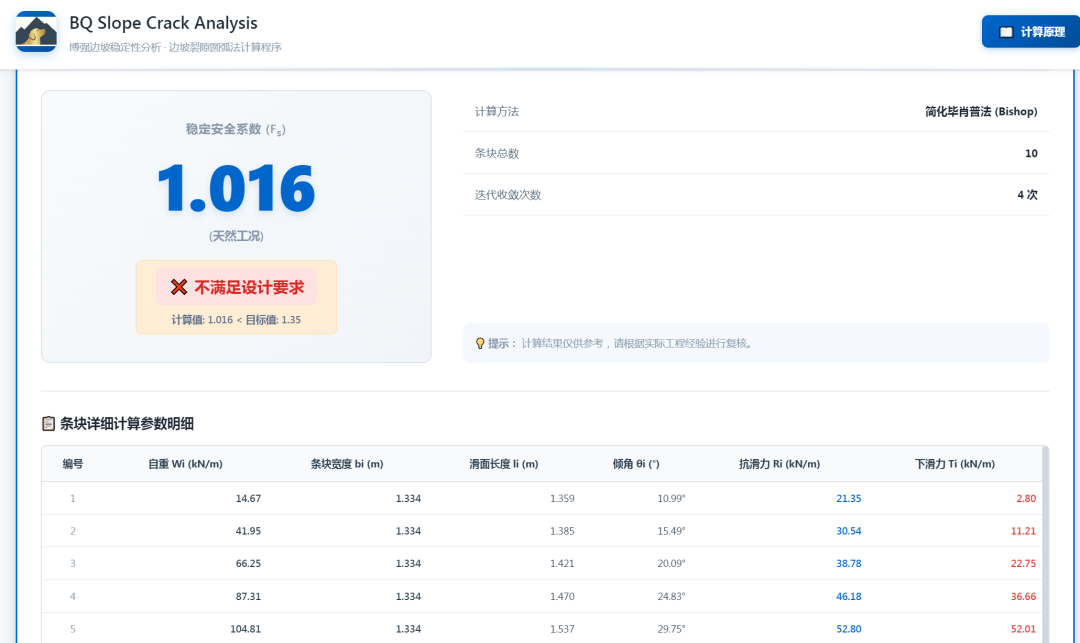Image resolution: width=1080 pixels, height=643 pixels.
Task: Click sliding force value 22.75
Action: pyautogui.click(x=1024, y=563)
